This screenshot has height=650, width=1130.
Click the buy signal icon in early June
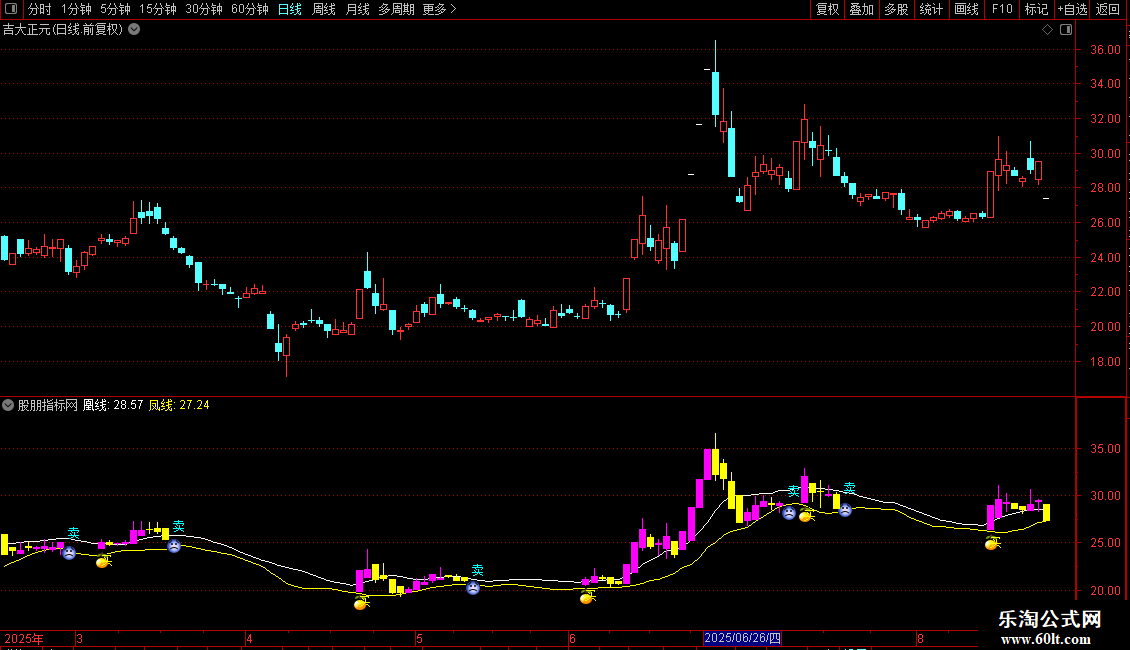[587, 596]
